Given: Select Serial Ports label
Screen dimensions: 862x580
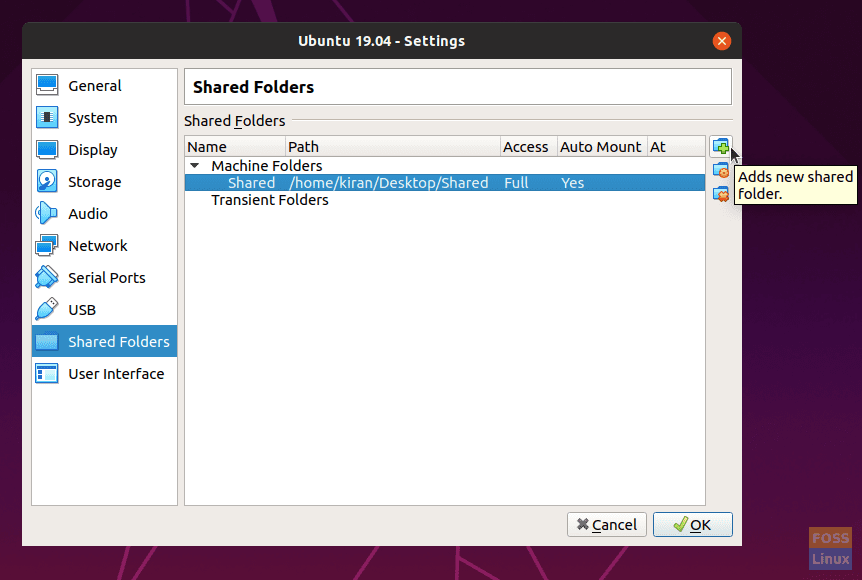Looking at the screenshot, I should [x=107, y=278].
